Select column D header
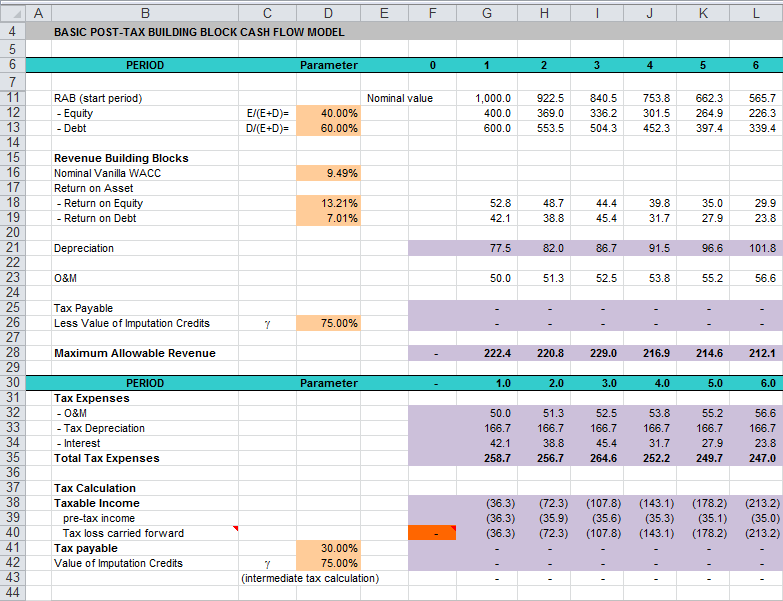The width and height of the screenshot is (783, 601). (328, 13)
